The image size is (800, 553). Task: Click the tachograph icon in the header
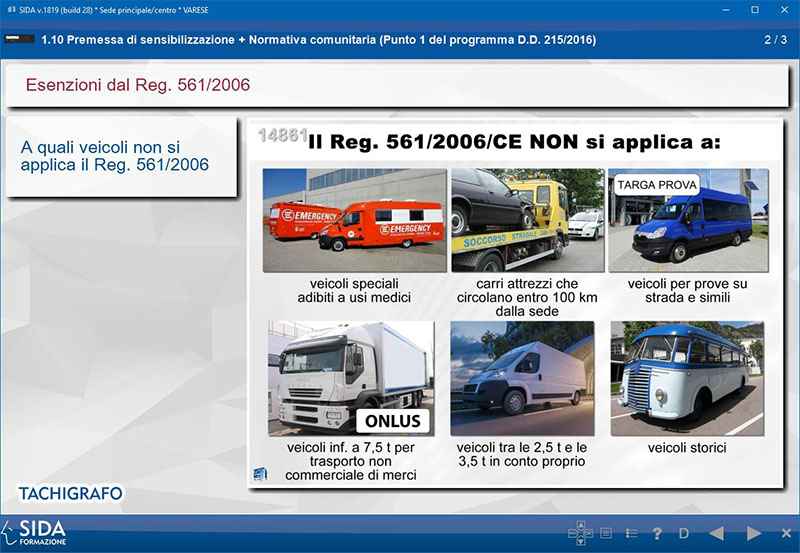(x=18, y=41)
